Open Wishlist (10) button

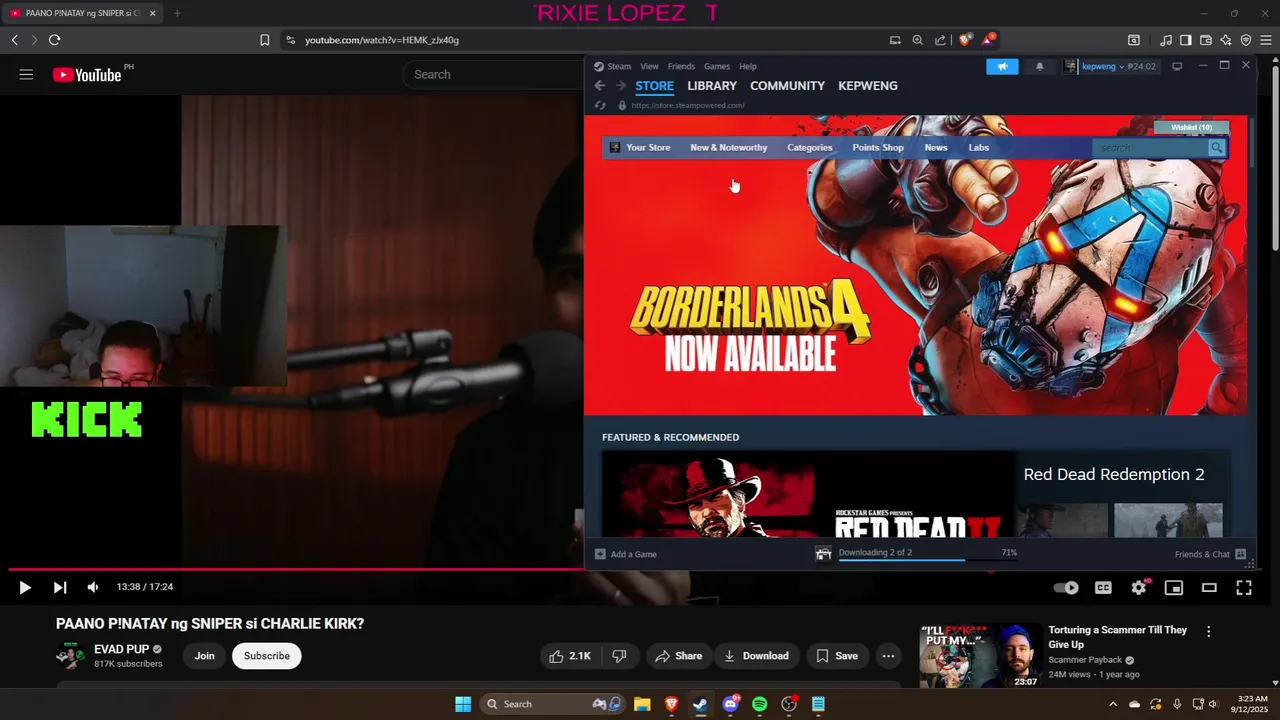[x=1192, y=127]
